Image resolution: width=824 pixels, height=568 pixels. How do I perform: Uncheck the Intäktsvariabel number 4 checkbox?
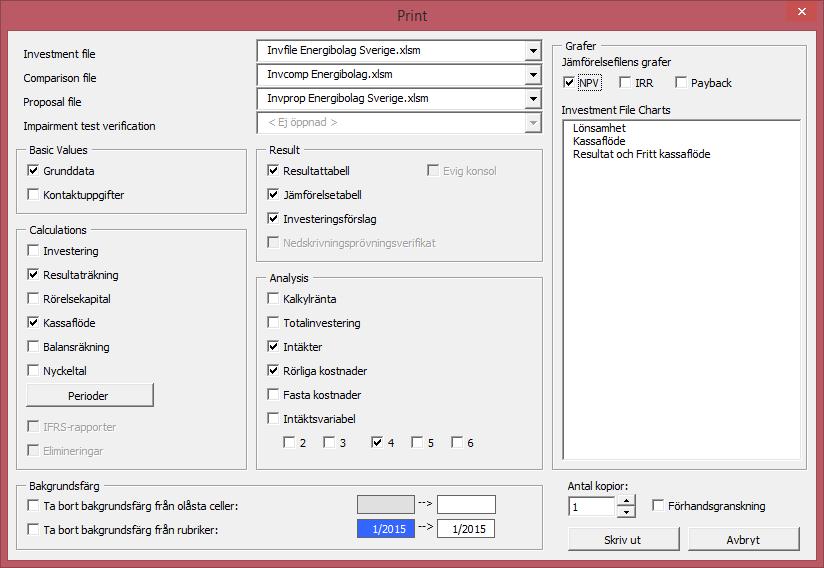click(377, 442)
